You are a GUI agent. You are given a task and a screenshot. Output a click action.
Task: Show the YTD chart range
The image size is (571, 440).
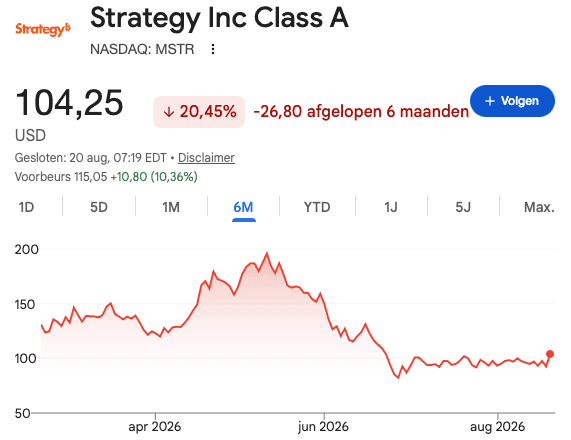(317, 207)
